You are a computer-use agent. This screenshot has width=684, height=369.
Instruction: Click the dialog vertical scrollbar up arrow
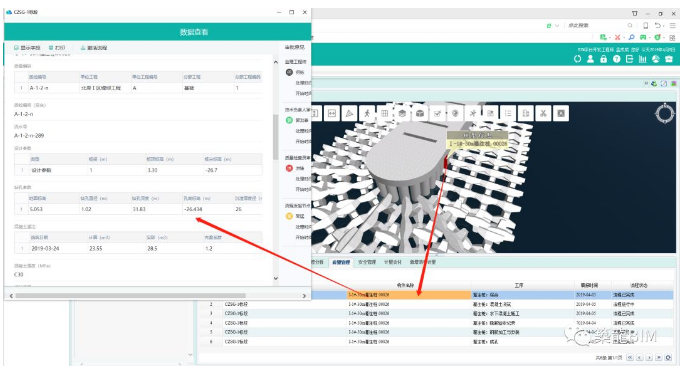[276, 62]
